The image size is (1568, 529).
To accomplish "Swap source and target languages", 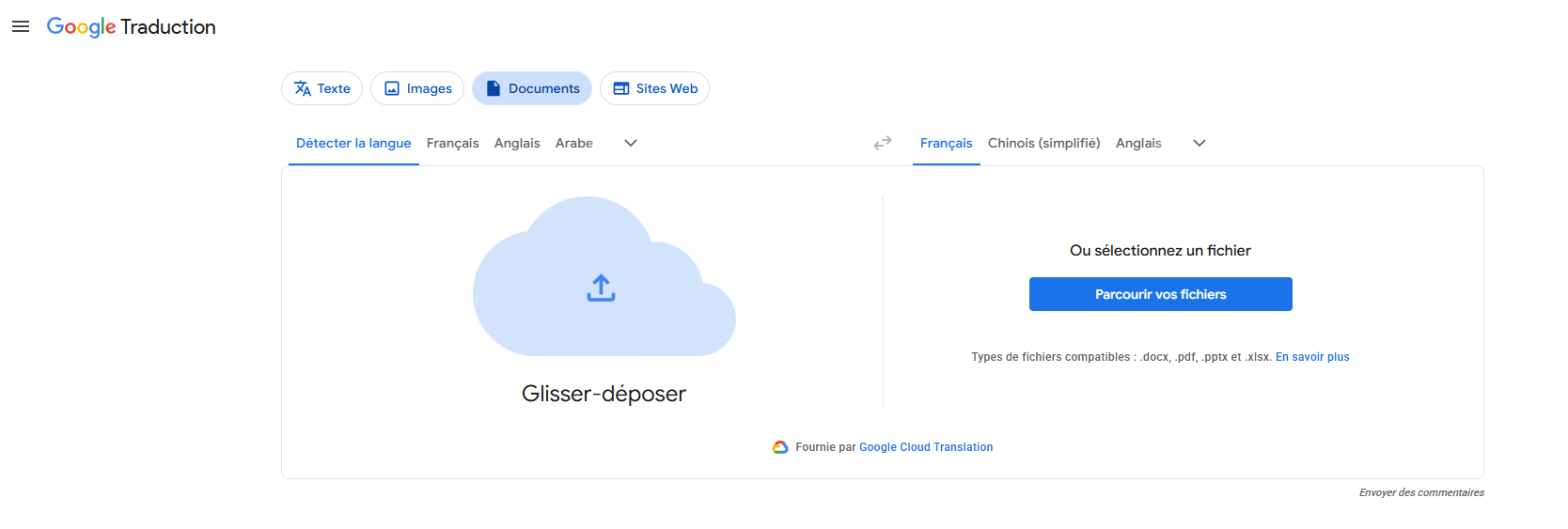I will pyautogui.click(x=883, y=143).
